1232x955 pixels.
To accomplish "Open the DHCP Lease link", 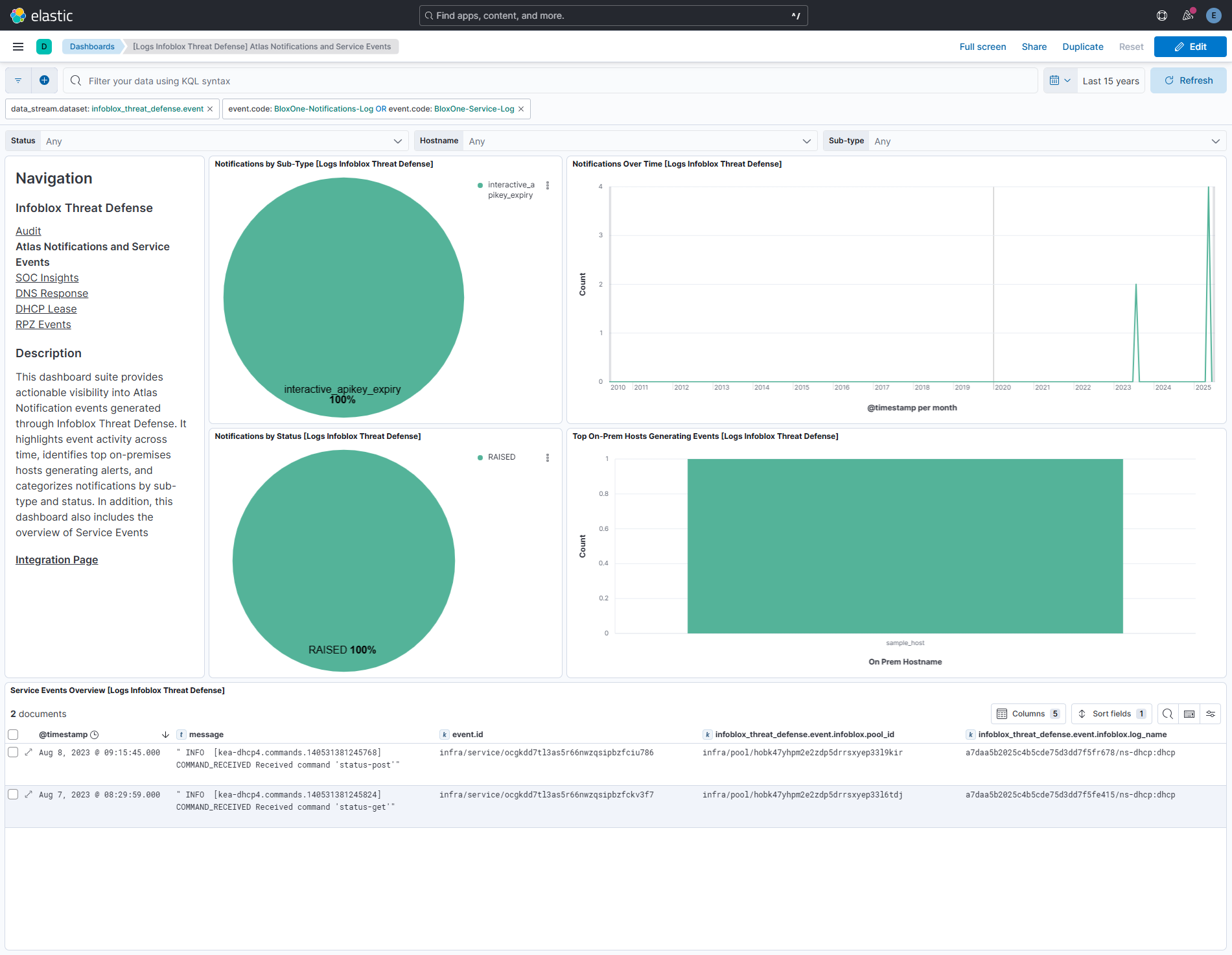I will 46,309.
